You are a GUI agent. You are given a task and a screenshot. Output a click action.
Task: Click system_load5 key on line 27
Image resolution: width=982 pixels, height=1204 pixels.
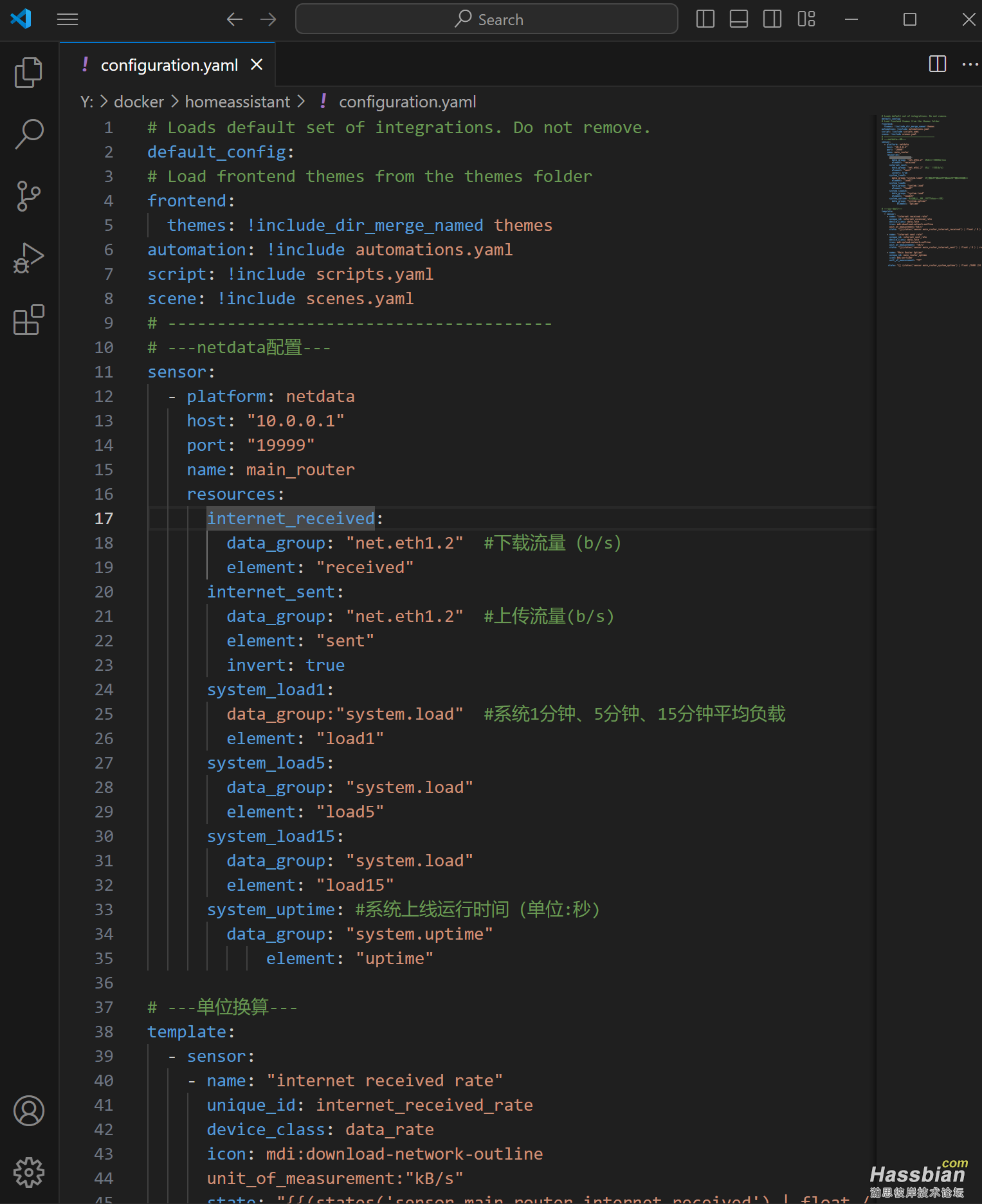(x=266, y=763)
